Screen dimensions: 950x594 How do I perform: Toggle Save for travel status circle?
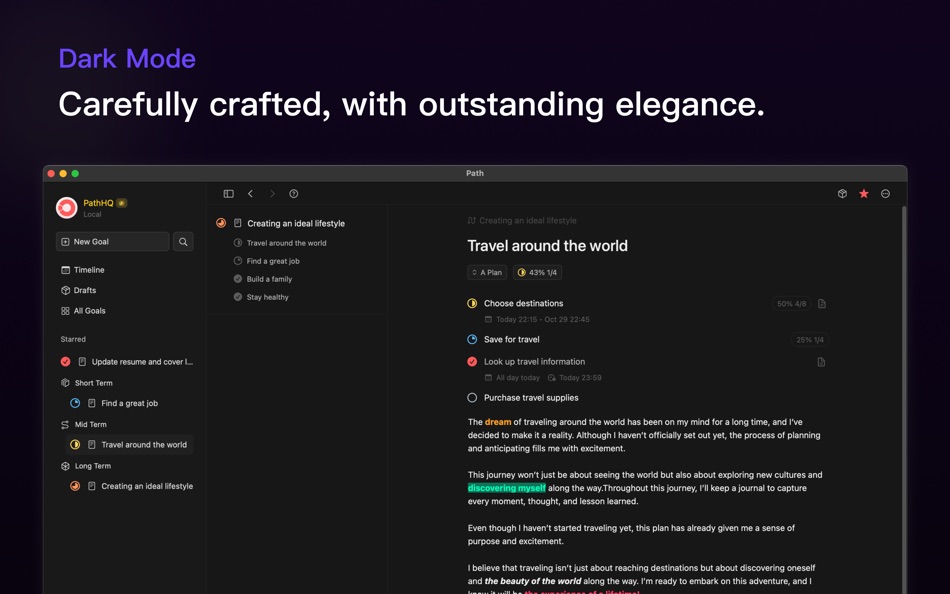472,340
